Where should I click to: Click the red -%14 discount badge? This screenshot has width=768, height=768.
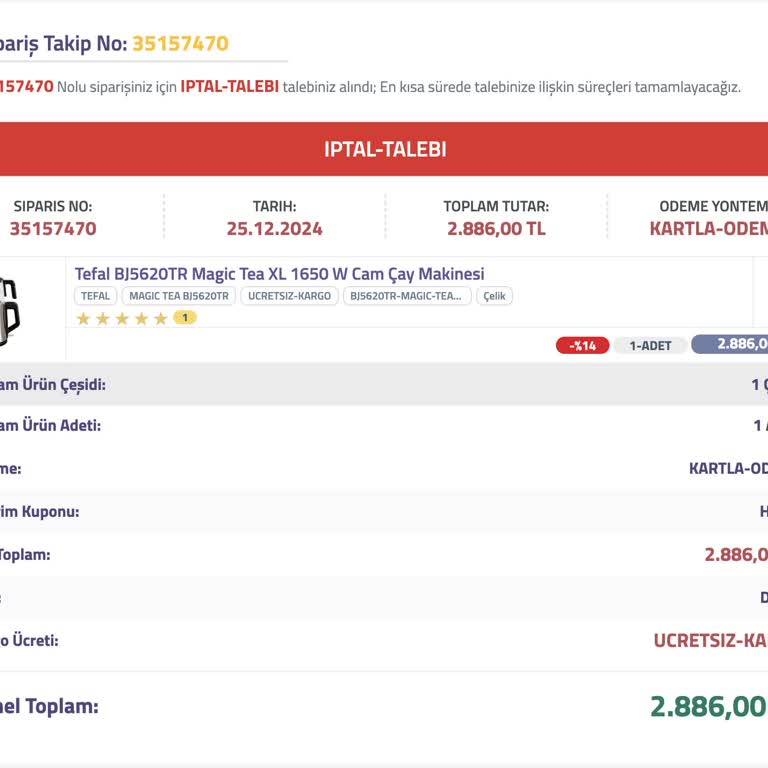(x=582, y=346)
